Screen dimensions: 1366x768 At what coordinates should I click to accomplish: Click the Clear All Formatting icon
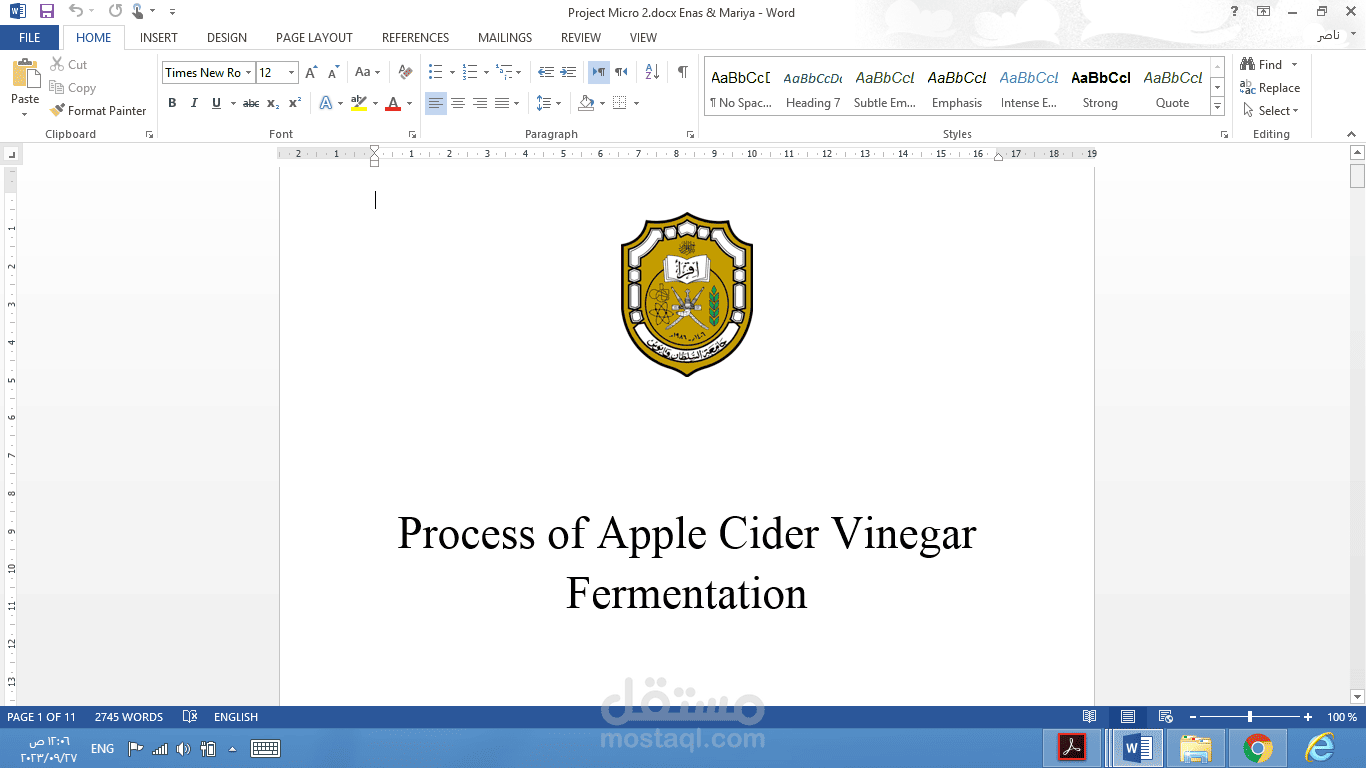click(405, 72)
